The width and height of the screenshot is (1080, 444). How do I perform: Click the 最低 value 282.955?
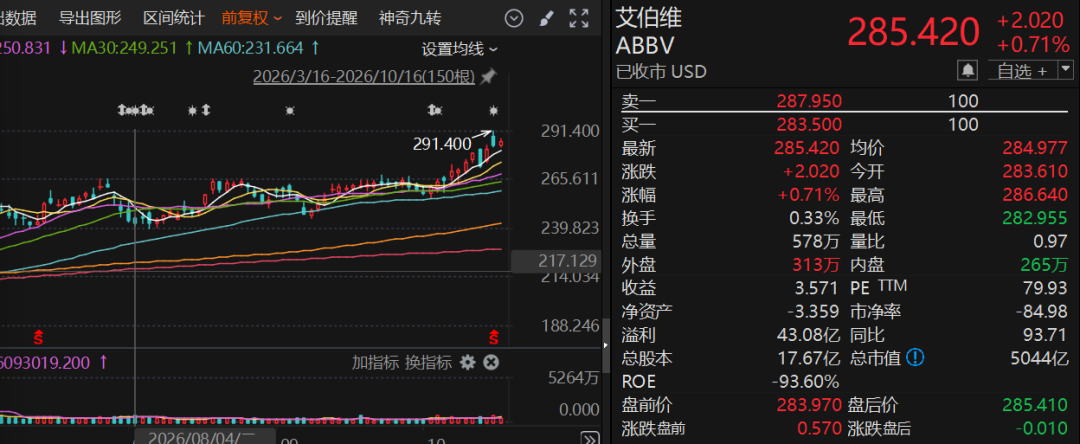pos(1036,219)
